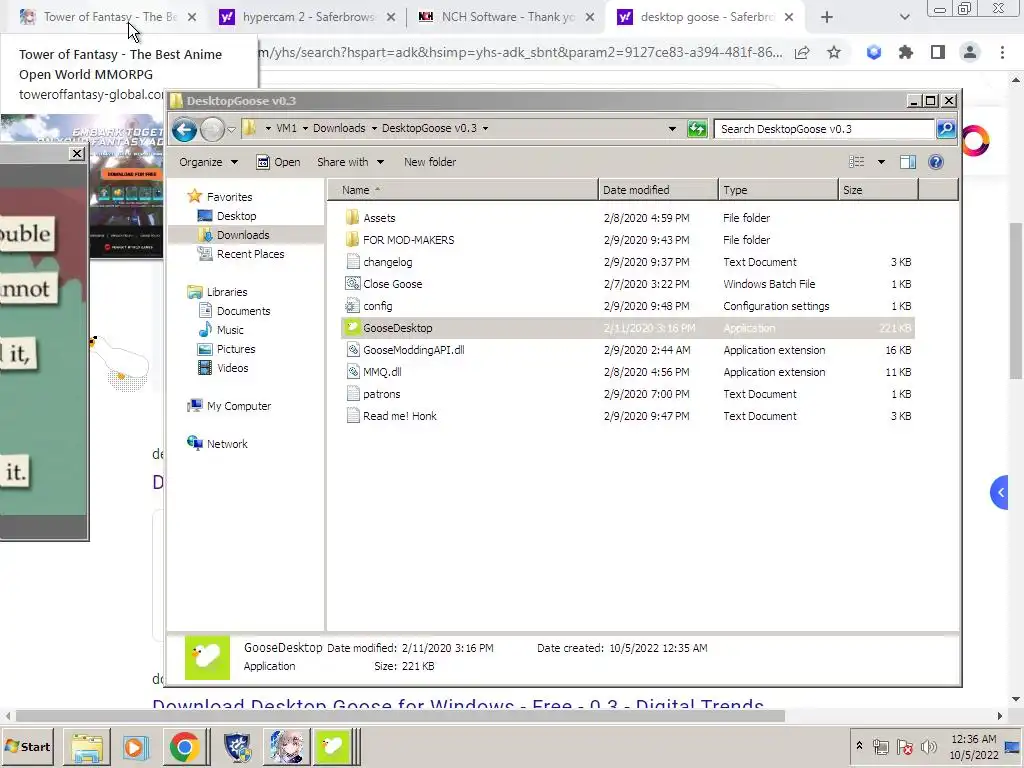The height and width of the screenshot is (768, 1024).
Task: Click the anime character taskbar icon
Action: (x=286, y=746)
